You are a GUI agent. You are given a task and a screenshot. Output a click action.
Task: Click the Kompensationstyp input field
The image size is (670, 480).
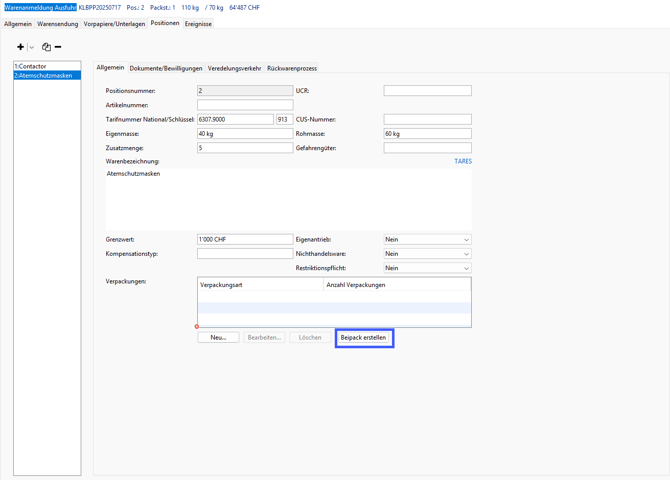tap(245, 253)
